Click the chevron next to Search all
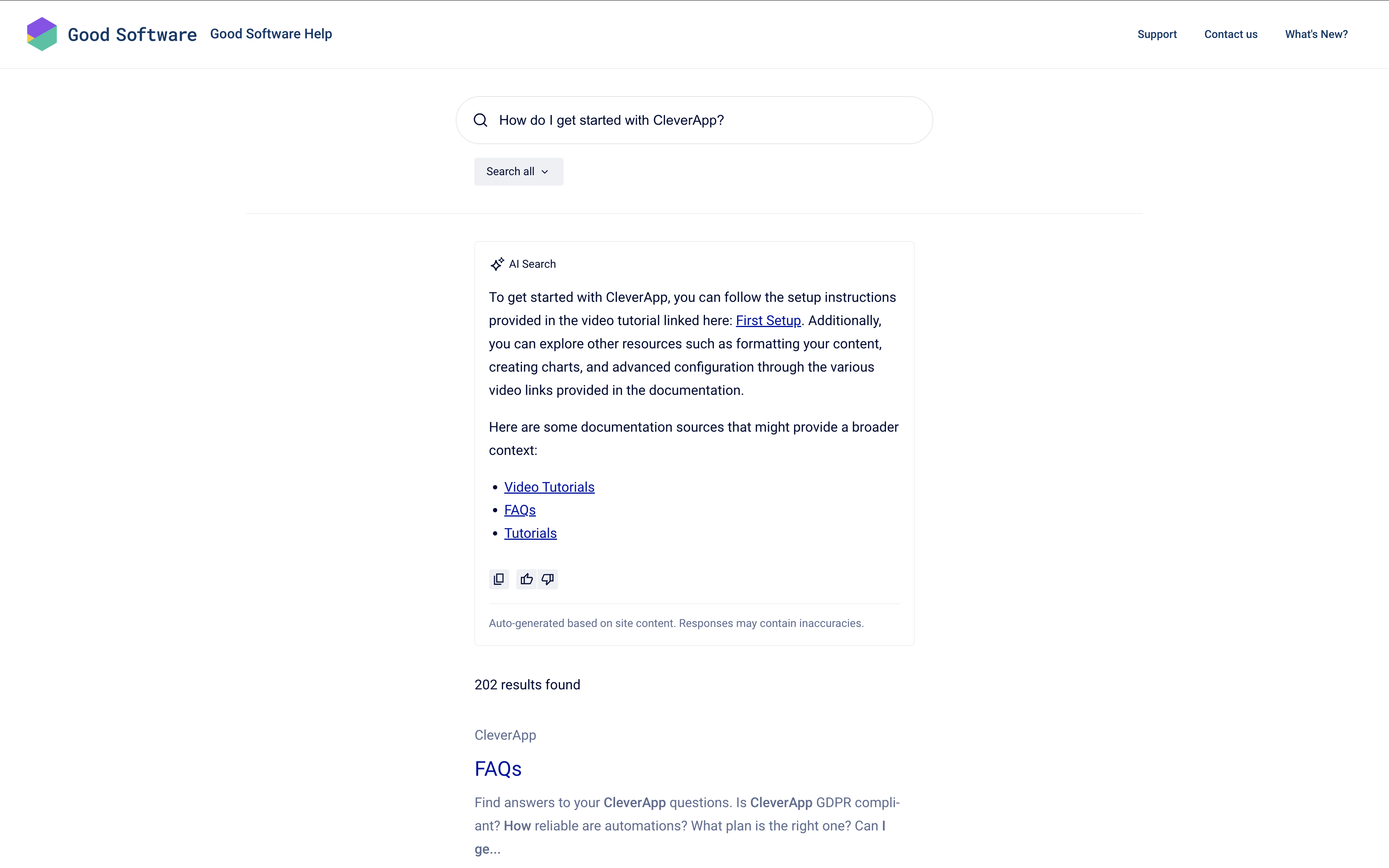The width and height of the screenshot is (1389, 868). click(x=544, y=171)
